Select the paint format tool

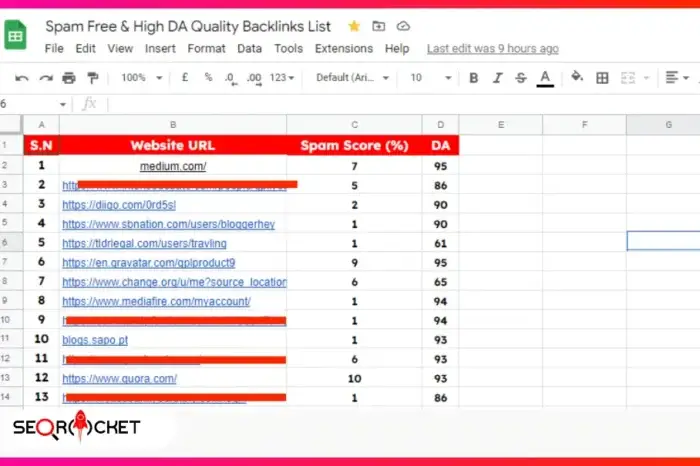(x=93, y=78)
